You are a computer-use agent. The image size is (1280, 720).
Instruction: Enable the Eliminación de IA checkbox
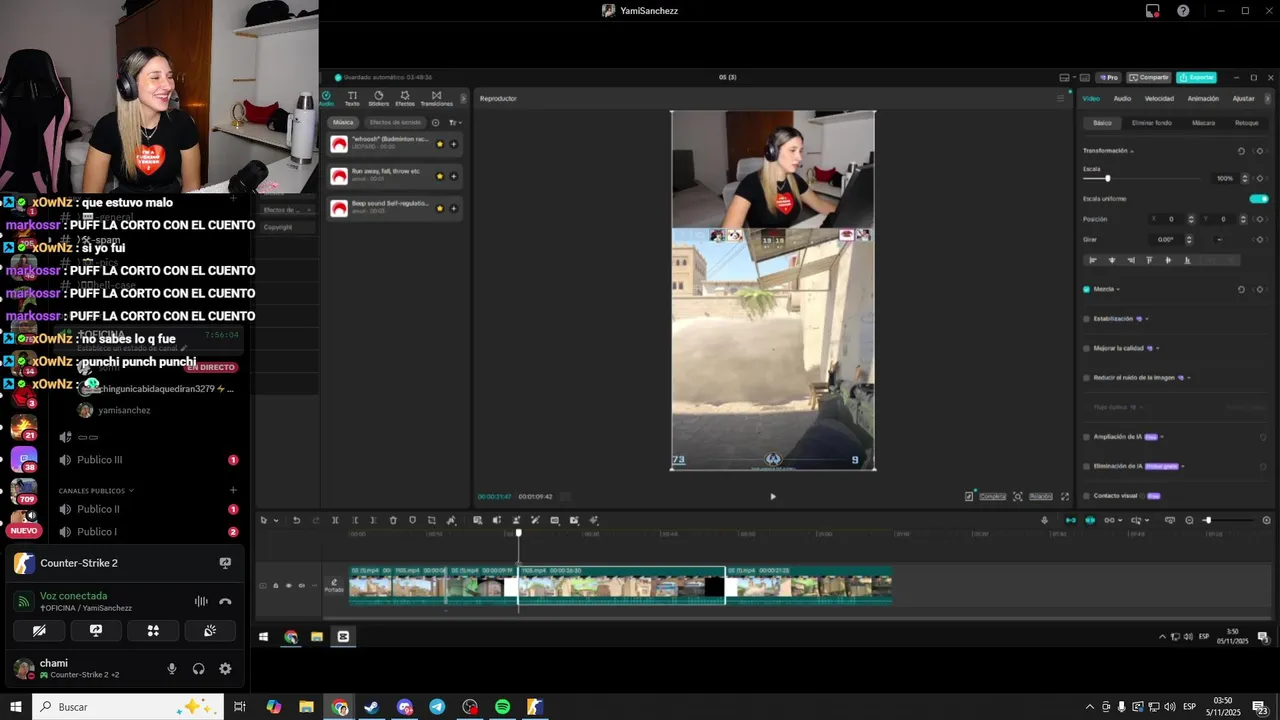pyautogui.click(x=1087, y=466)
